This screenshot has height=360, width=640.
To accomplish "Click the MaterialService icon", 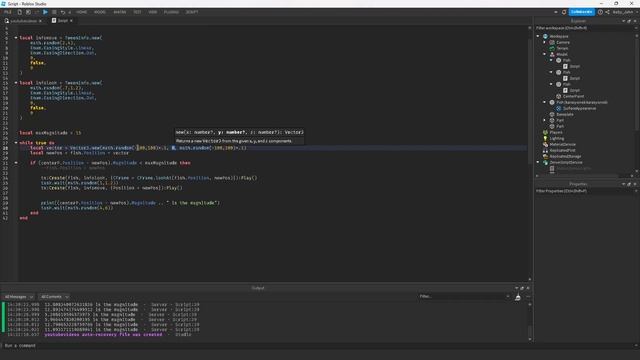I will (545, 144).
